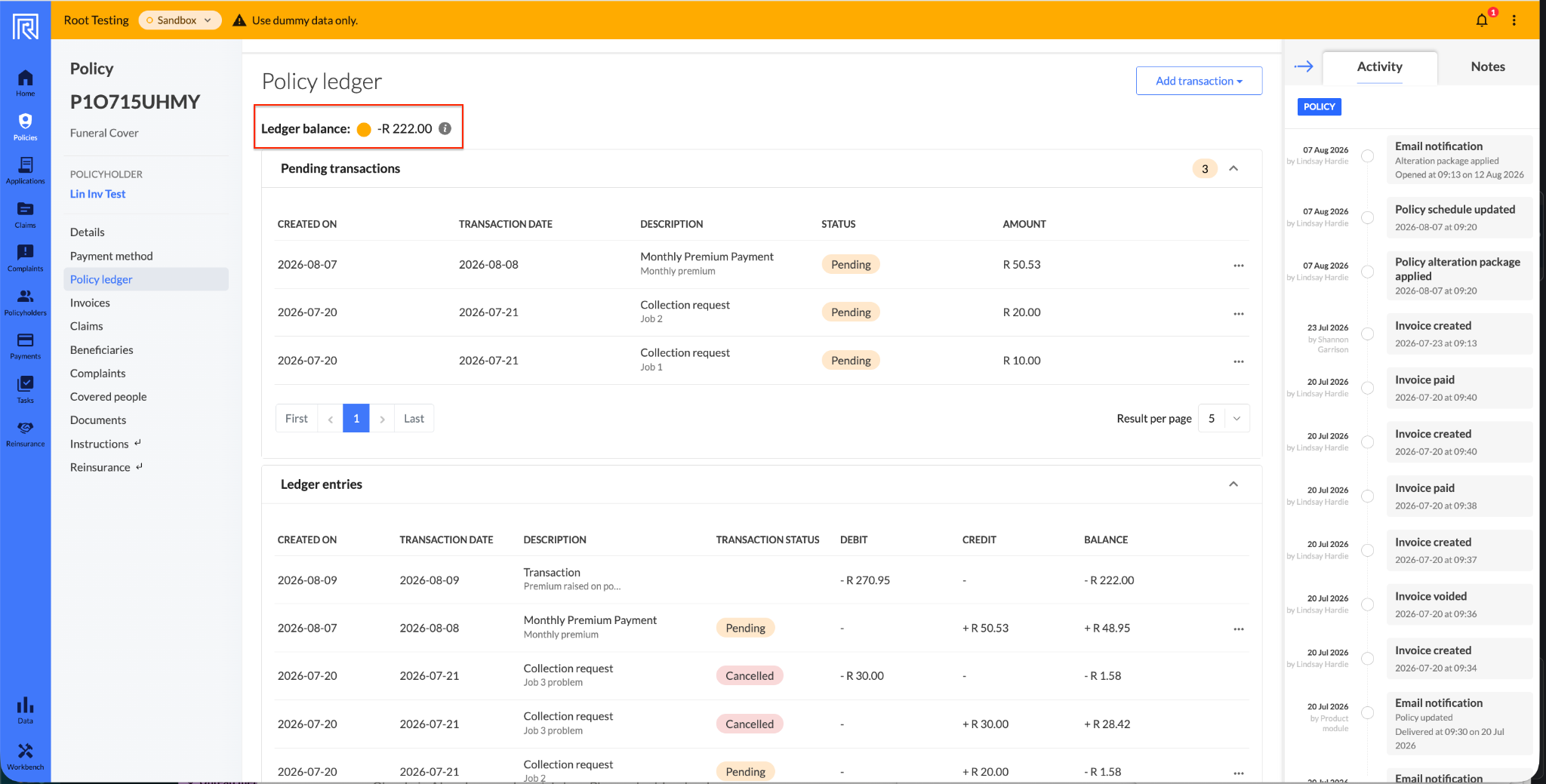Image resolution: width=1546 pixels, height=784 pixels.
Task: Open Documents in policy menu
Action: 98,420
